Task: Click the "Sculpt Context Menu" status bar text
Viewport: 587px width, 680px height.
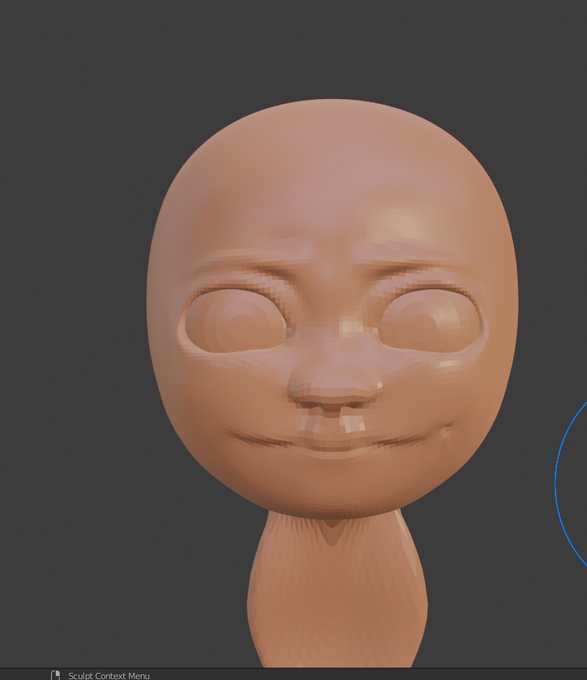Action: pyautogui.click(x=109, y=676)
